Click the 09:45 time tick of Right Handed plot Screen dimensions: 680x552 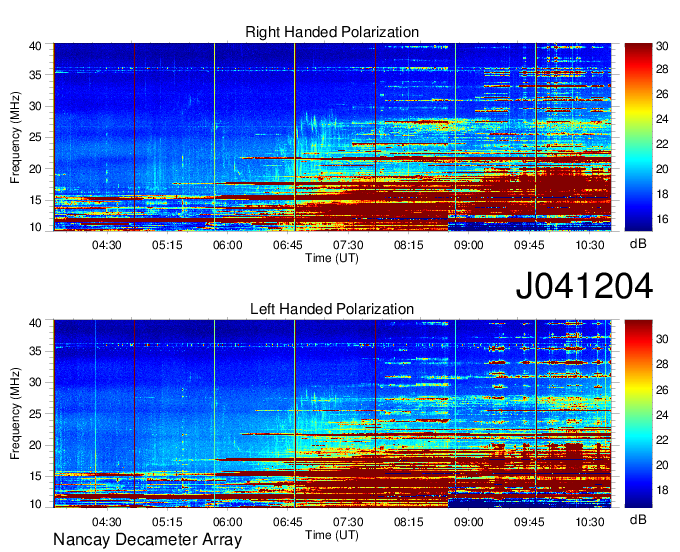click(529, 245)
